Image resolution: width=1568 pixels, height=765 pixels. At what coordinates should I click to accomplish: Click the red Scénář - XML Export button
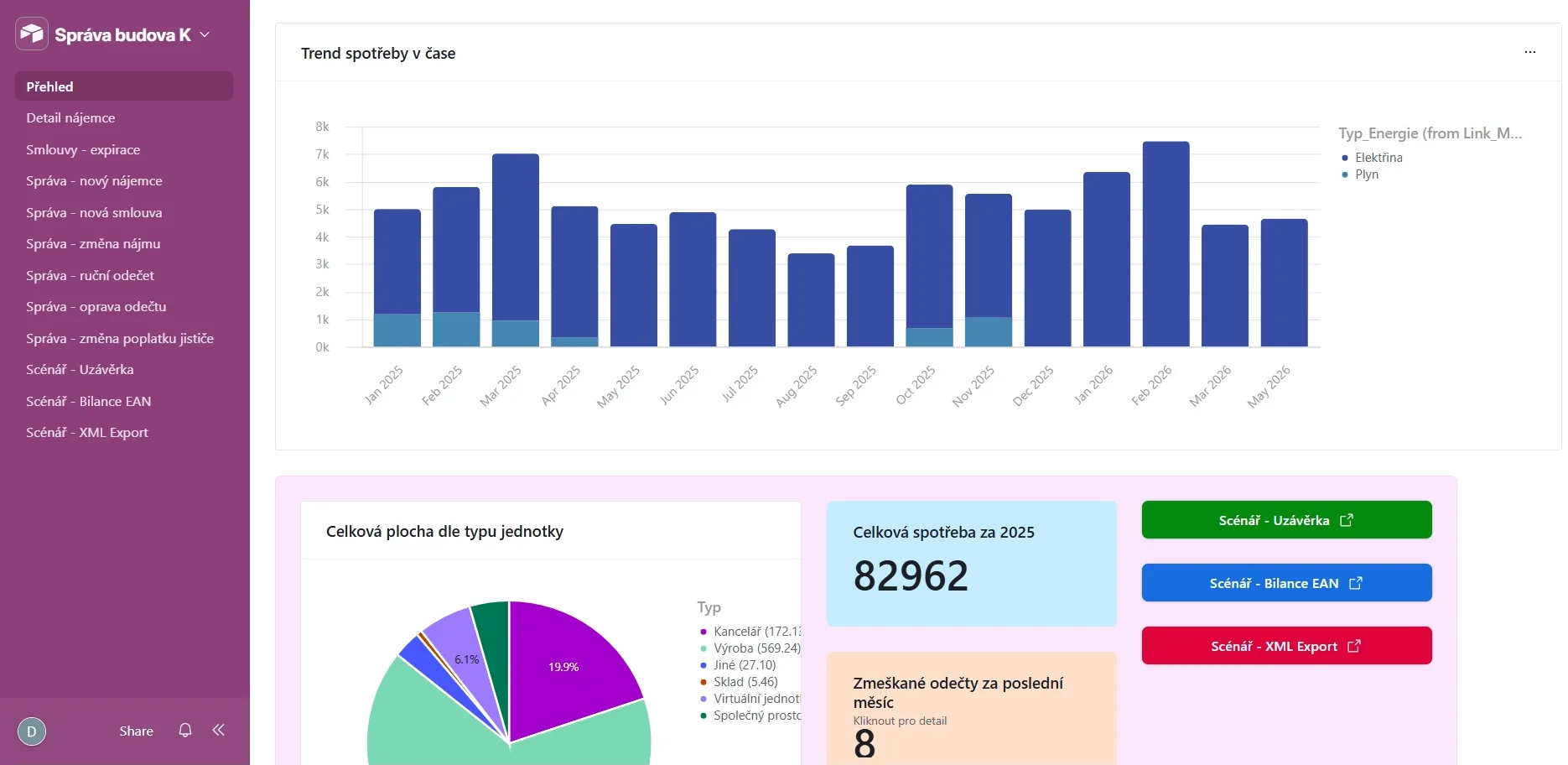pos(1286,646)
